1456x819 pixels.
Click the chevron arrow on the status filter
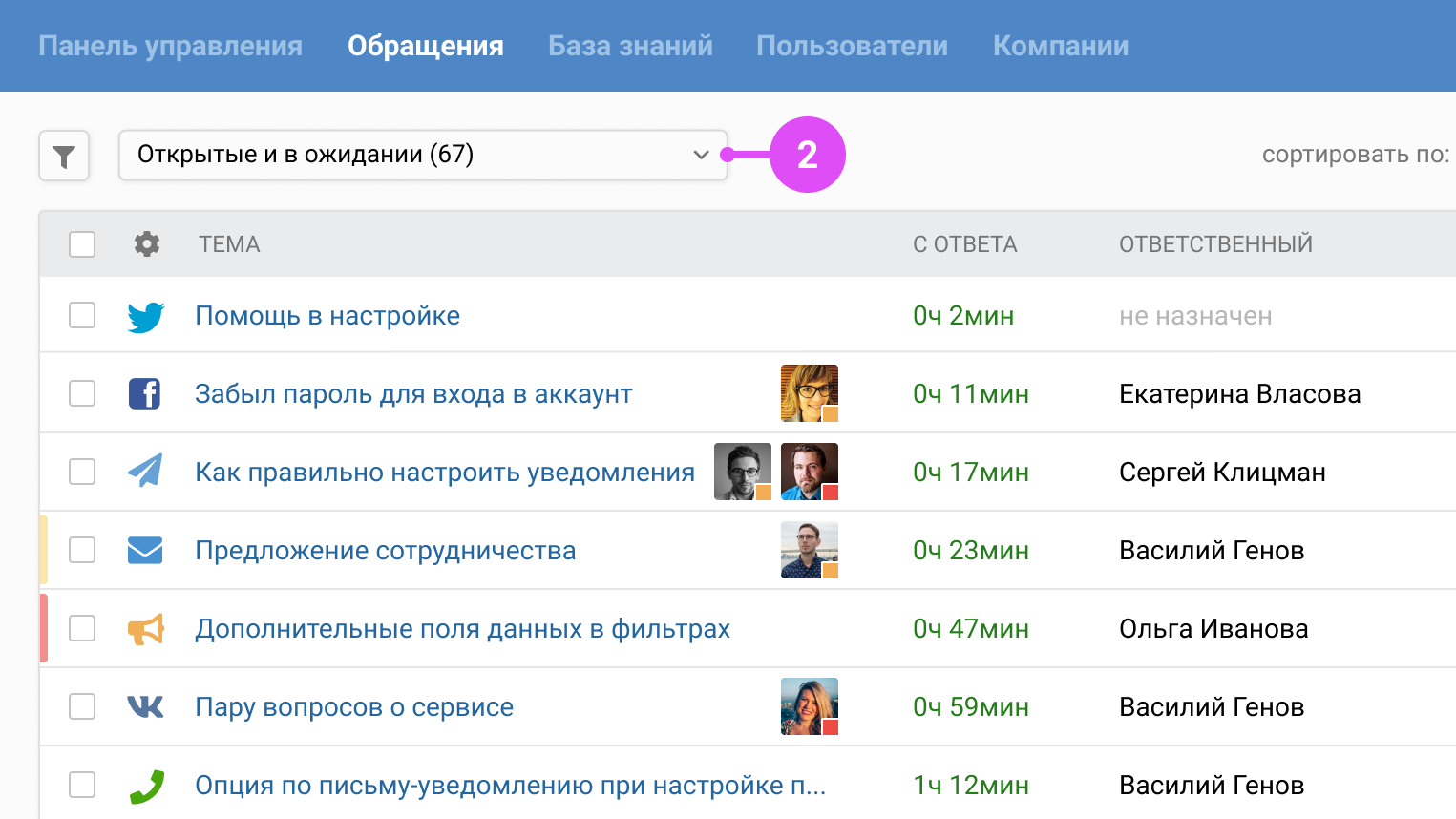coord(700,155)
